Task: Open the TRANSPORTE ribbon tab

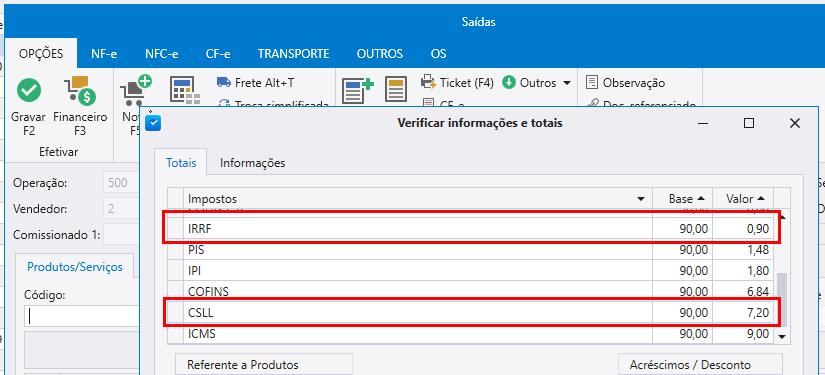Action: point(294,54)
